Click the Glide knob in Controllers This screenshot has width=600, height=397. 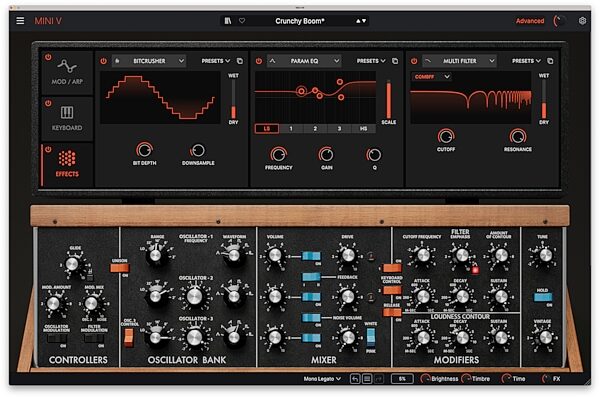tap(72, 264)
